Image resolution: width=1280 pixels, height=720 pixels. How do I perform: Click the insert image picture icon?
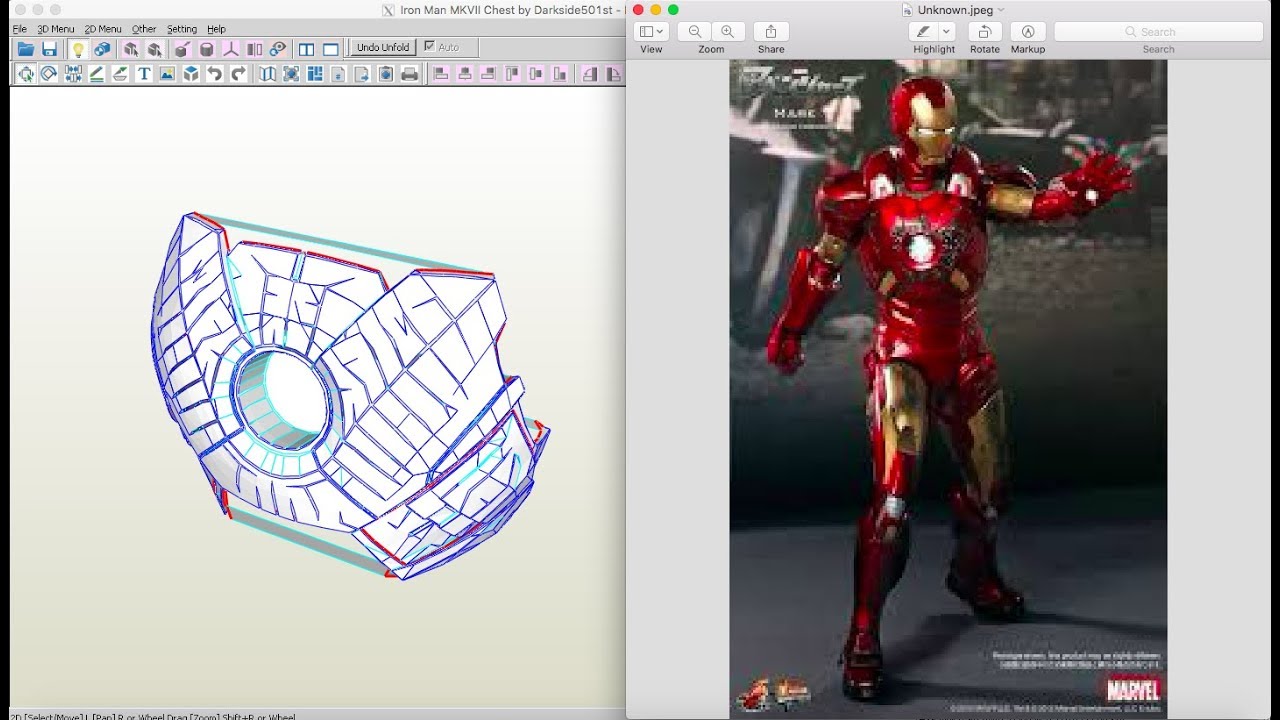[167, 73]
